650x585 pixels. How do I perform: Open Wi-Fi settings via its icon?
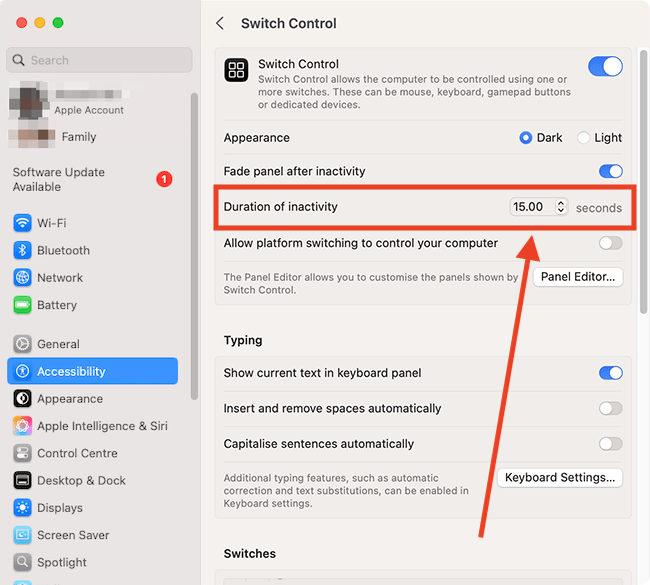tap(22, 223)
